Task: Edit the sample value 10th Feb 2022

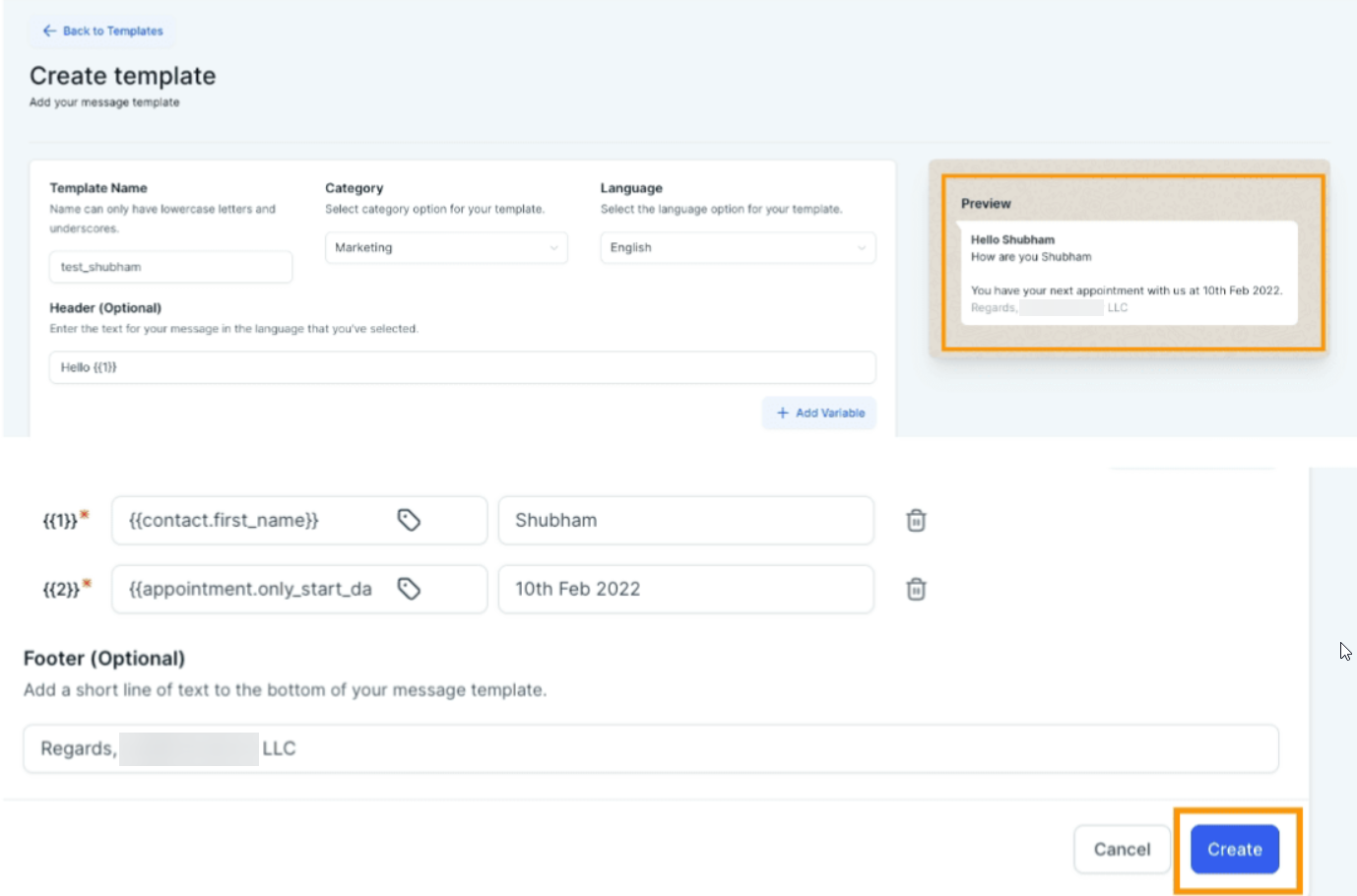Action: pyautogui.click(x=685, y=589)
